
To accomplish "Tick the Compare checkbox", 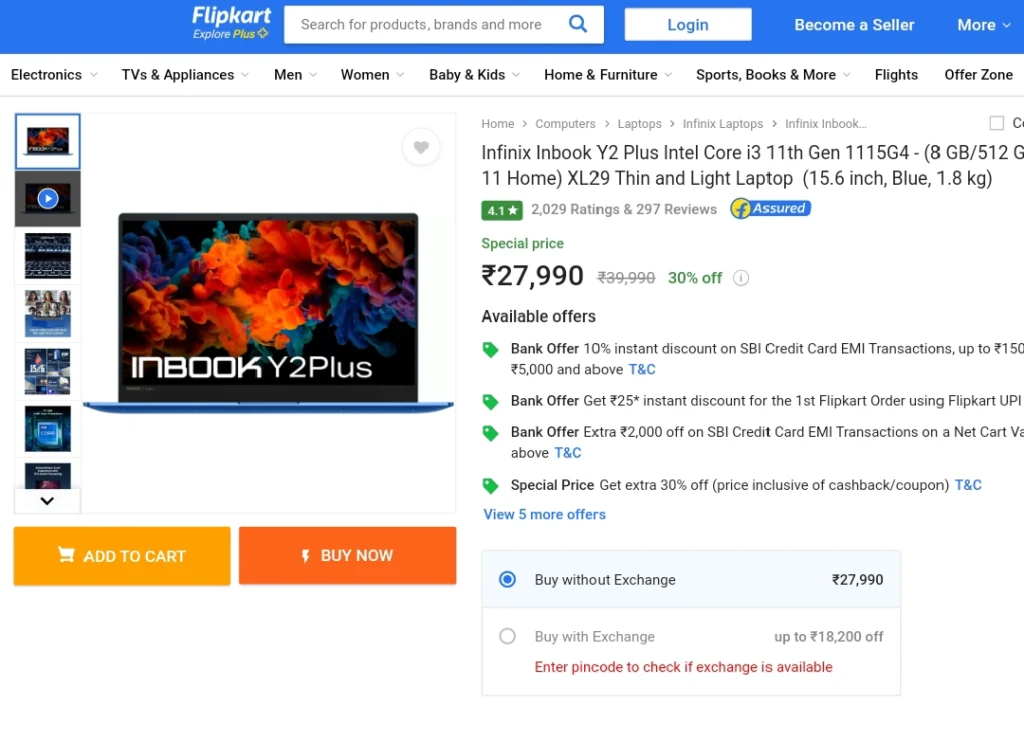I will click(x=997, y=123).
